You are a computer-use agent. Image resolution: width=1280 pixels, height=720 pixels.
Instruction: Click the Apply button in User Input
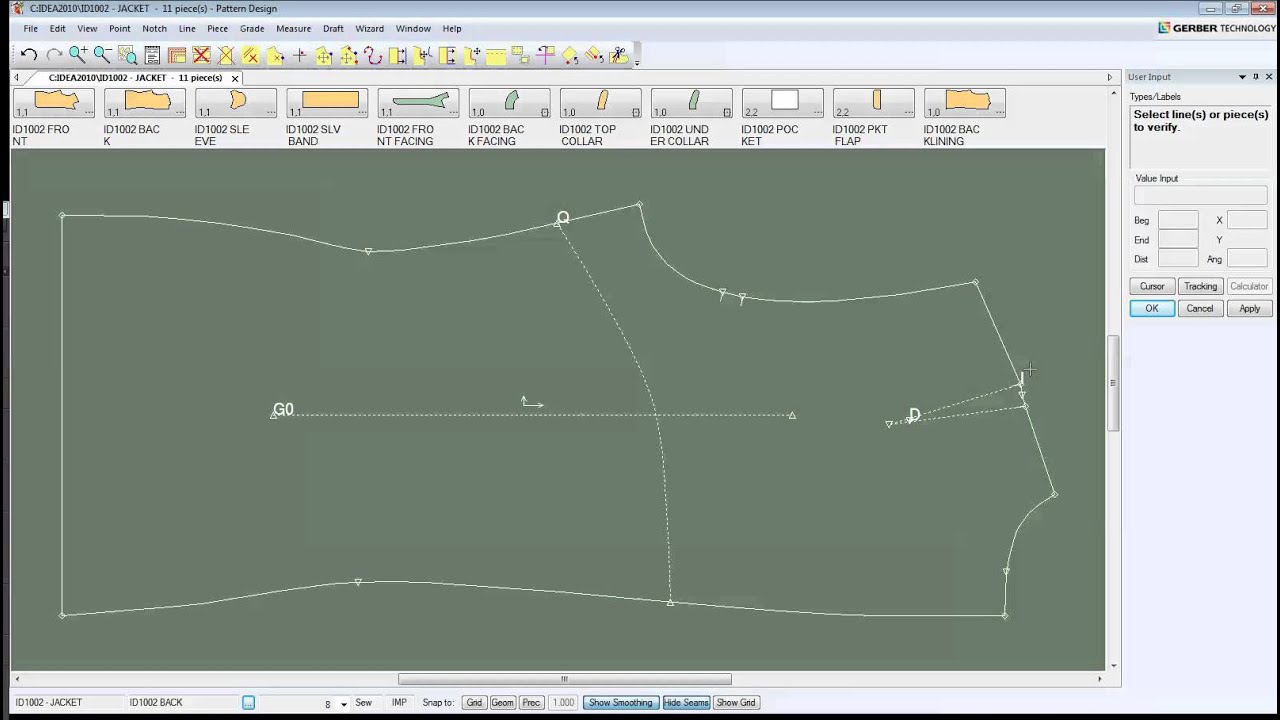tap(1249, 309)
